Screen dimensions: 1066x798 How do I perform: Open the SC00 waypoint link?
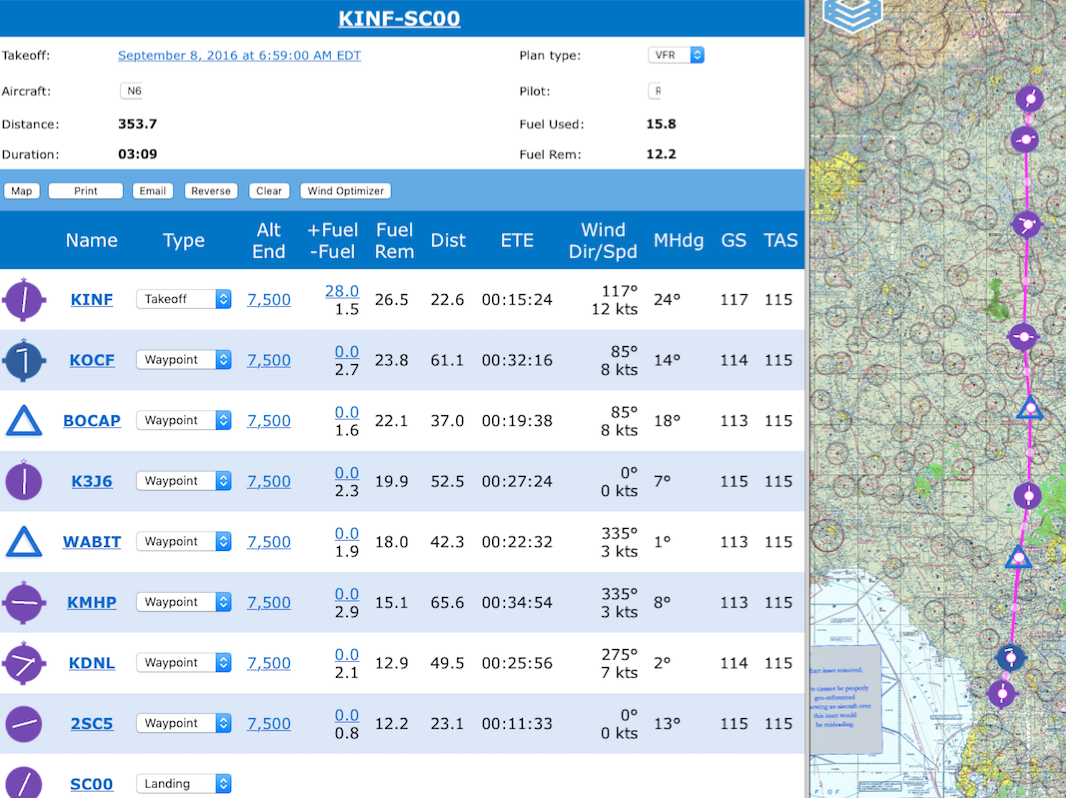tap(92, 784)
